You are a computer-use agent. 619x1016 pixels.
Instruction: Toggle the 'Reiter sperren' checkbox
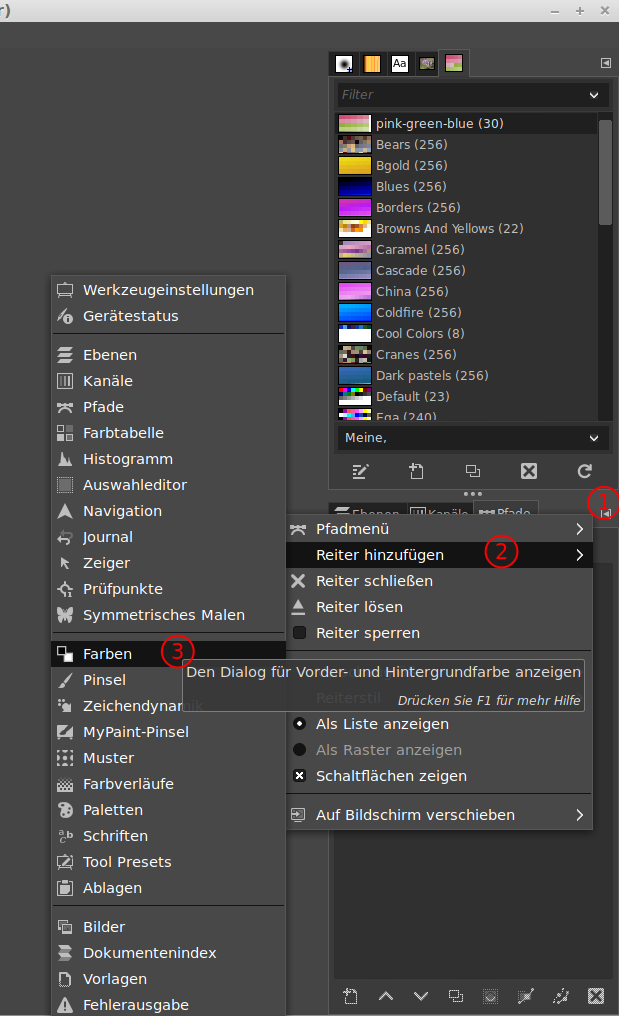[299, 633]
